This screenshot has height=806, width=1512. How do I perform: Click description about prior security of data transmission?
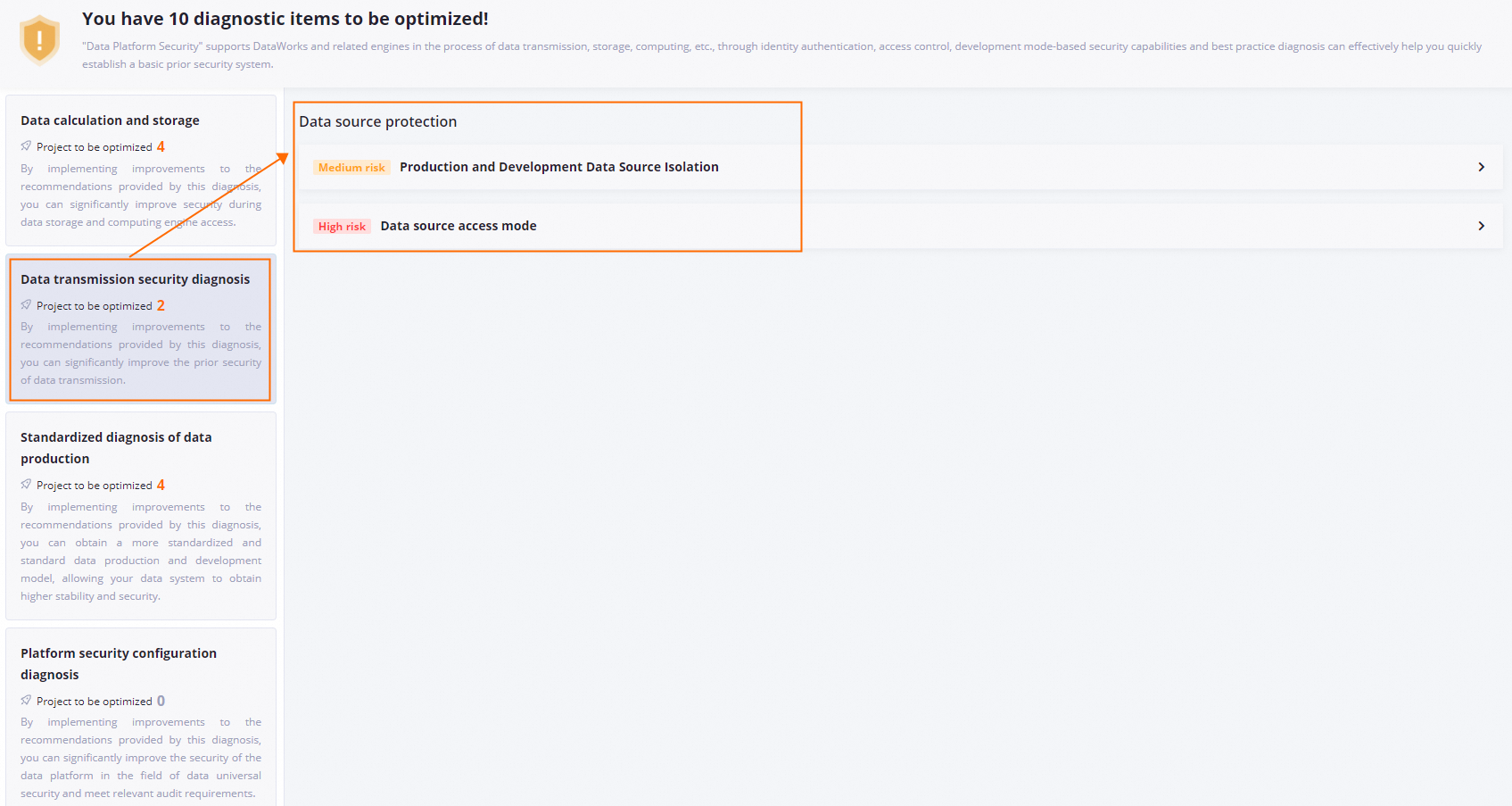[x=141, y=353]
